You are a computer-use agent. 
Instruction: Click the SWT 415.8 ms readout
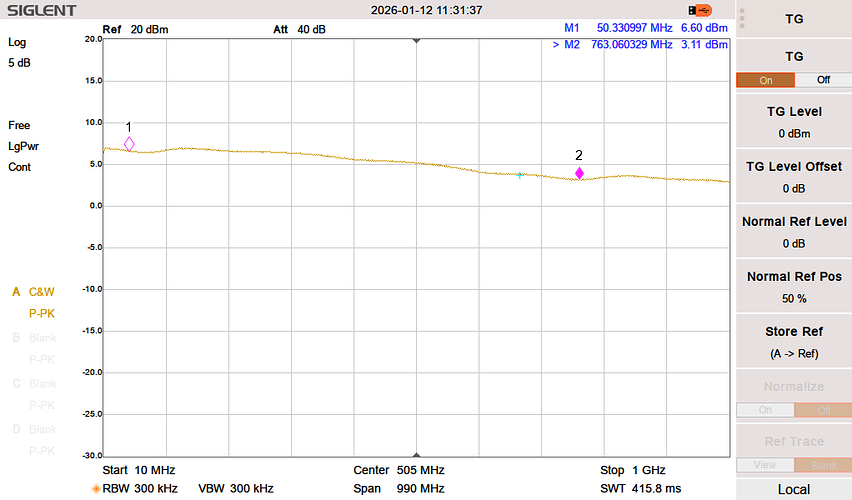coord(641,489)
